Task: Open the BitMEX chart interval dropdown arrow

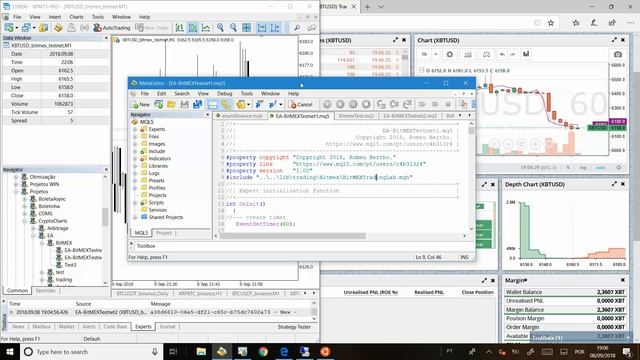Action: [x=436, y=54]
